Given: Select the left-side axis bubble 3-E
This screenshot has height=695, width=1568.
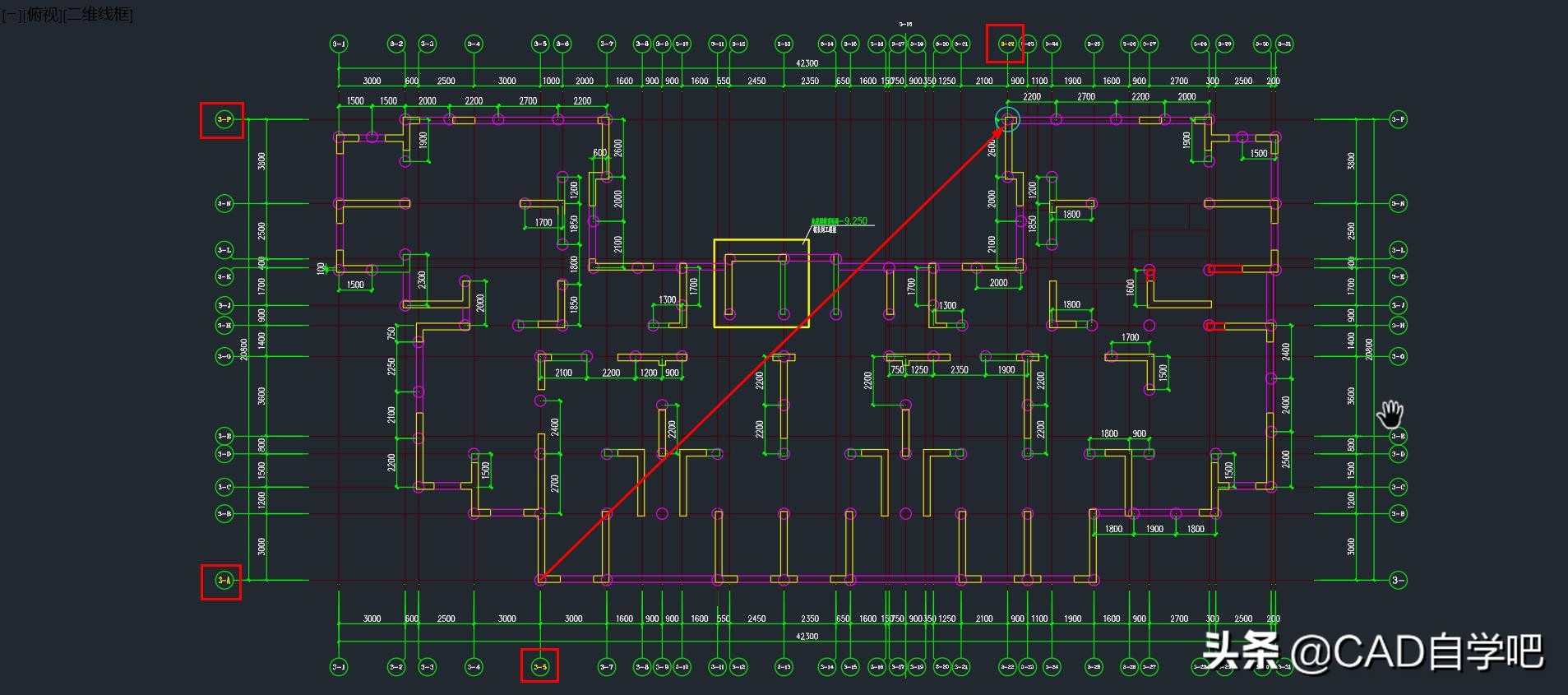Looking at the screenshot, I should point(224,436).
